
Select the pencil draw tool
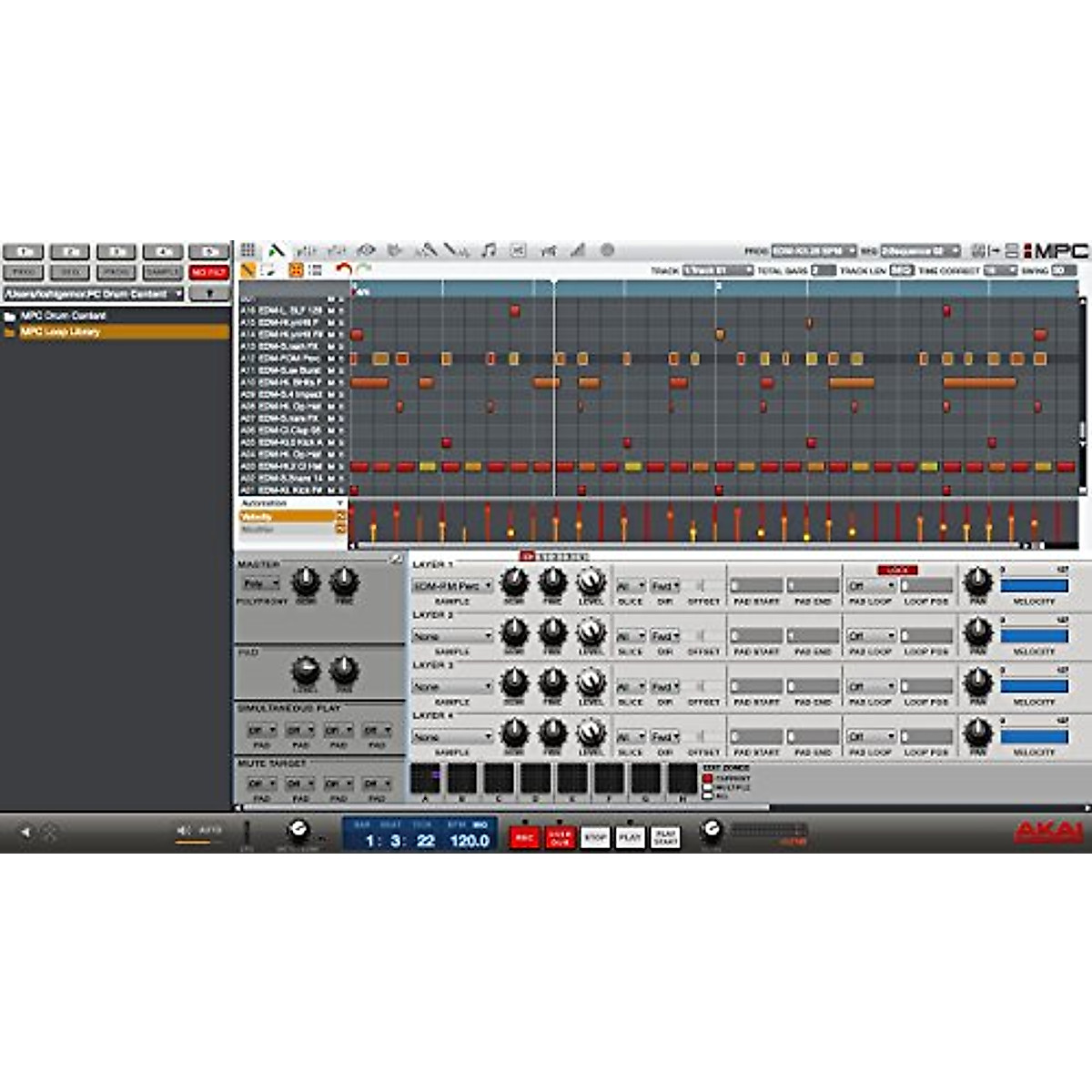tap(248, 270)
